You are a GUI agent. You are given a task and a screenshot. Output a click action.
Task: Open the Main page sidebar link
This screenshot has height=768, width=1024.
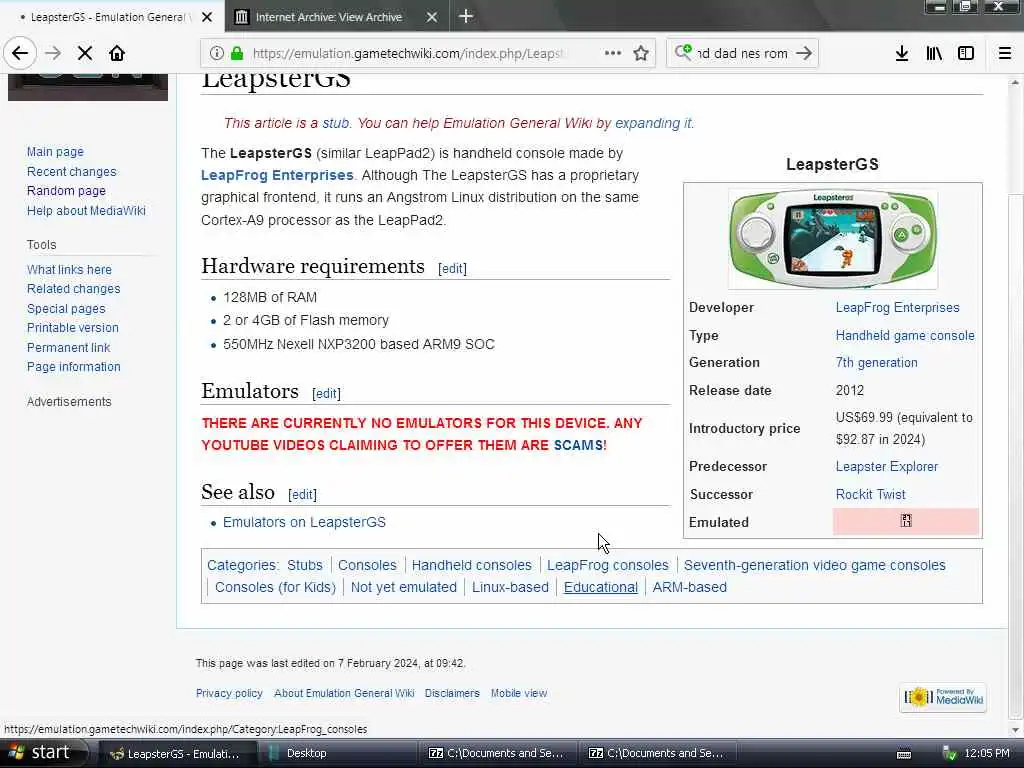[56, 152]
